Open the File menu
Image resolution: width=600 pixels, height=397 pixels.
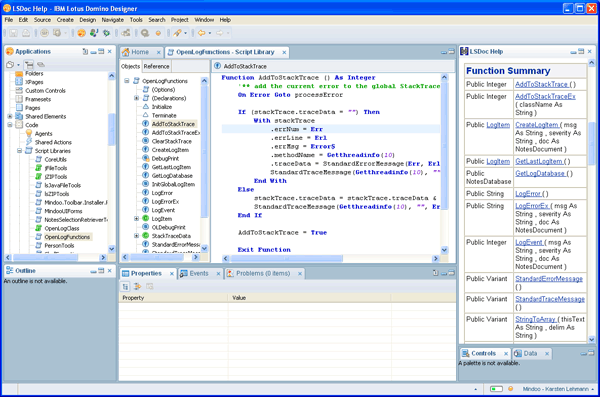9,20
